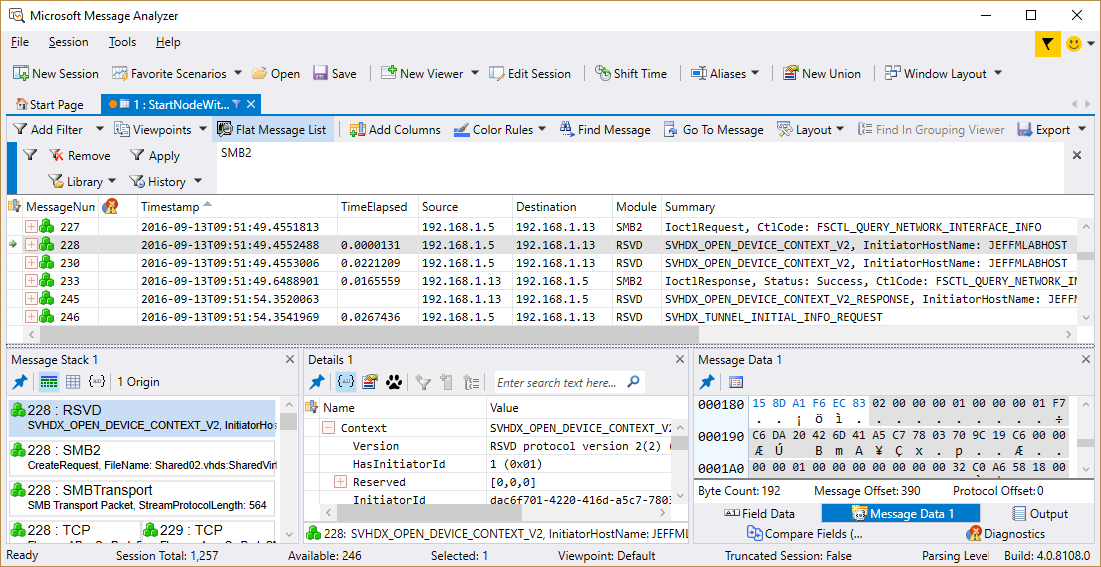
Task: Open the Session menu
Action: click(68, 42)
